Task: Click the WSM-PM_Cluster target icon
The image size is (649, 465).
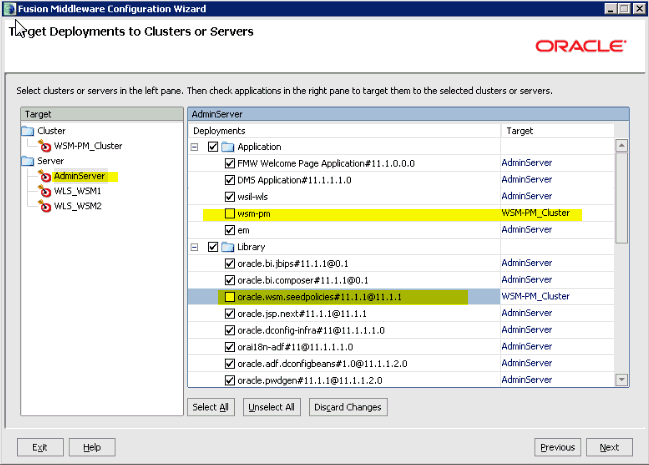Action: click(45, 146)
